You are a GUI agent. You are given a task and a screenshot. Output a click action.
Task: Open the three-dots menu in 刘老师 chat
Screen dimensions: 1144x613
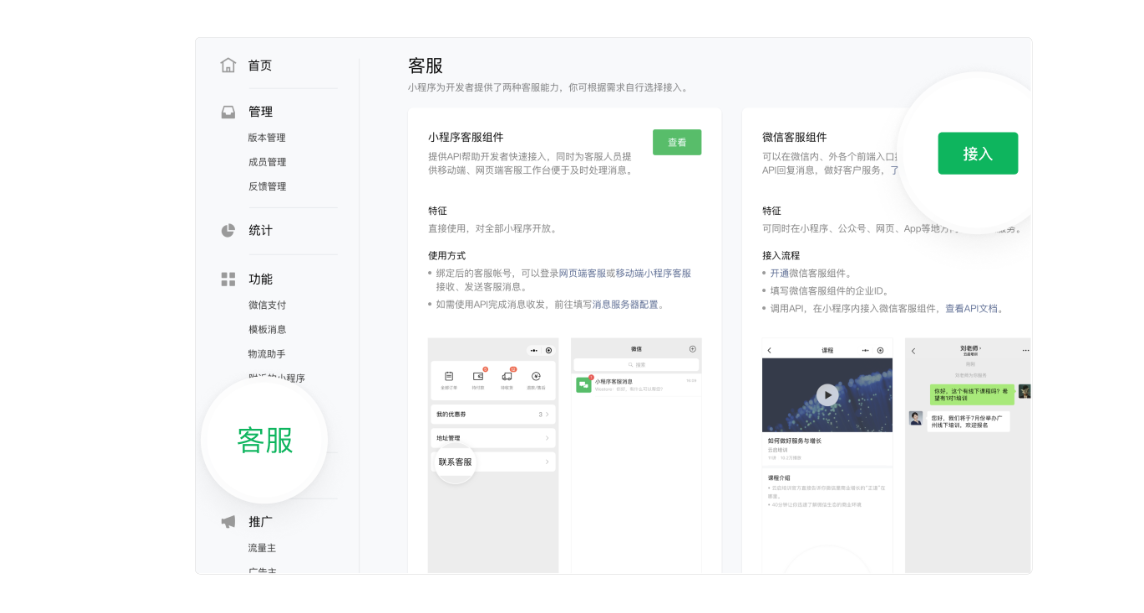coord(1025,350)
